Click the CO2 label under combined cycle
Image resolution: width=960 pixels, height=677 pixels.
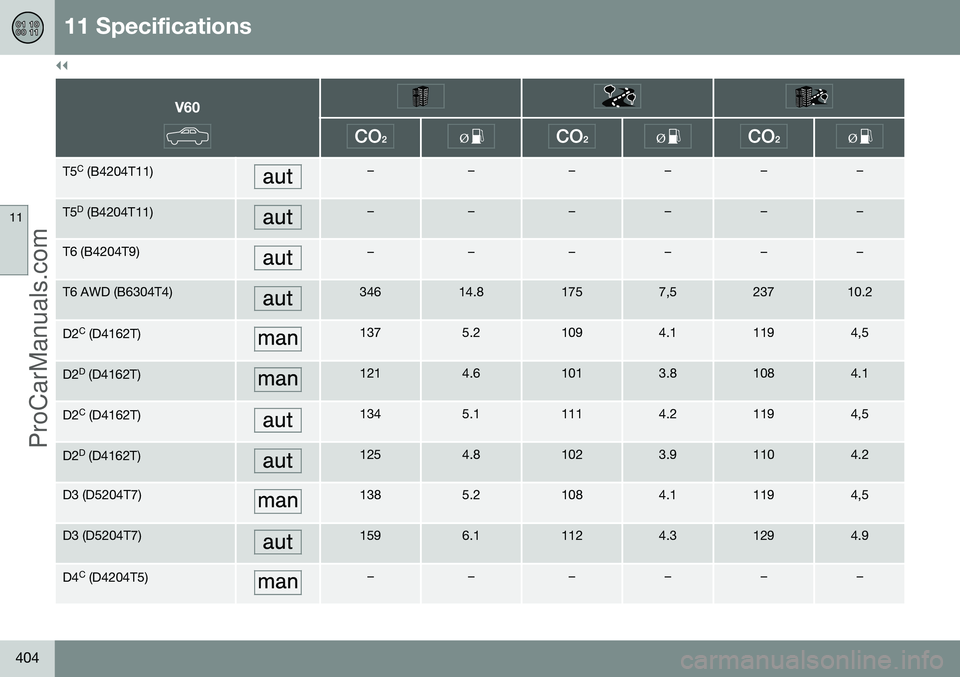tap(763, 137)
